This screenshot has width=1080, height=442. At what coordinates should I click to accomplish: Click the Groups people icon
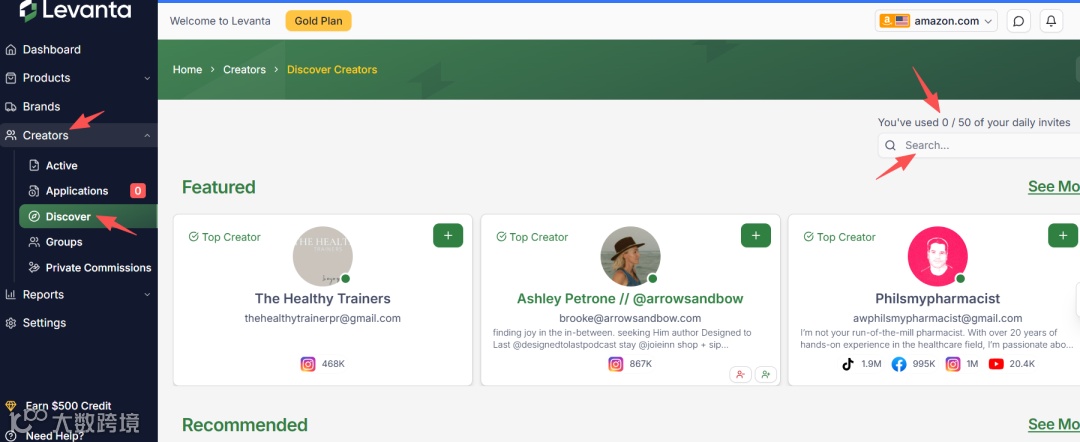[34, 242]
